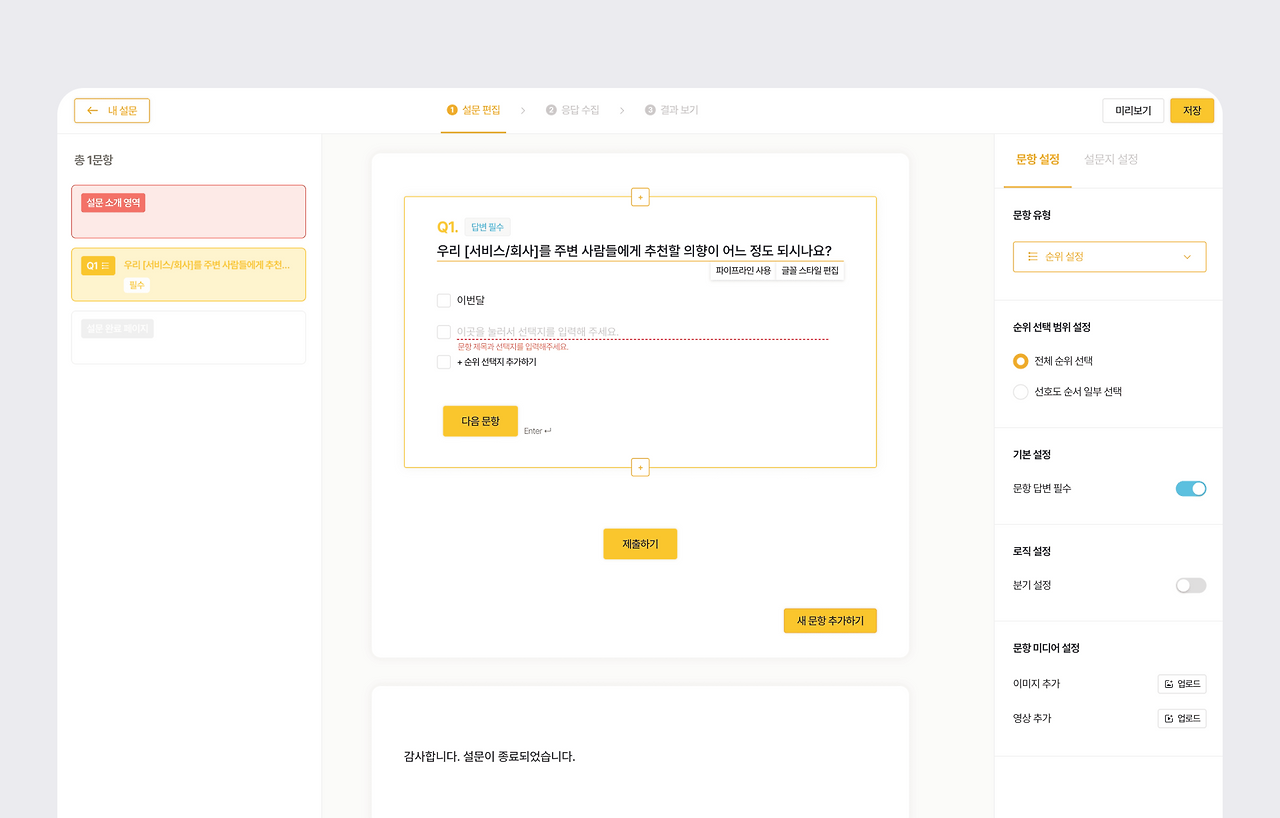Image resolution: width=1280 pixels, height=818 pixels.
Task: Add a question with 새 문항 추가하기
Action: tap(830, 621)
